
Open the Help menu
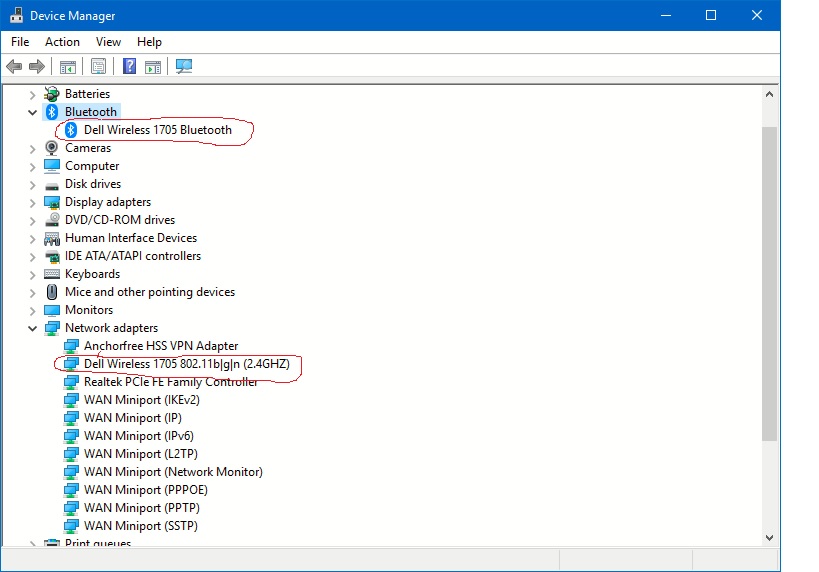click(149, 42)
